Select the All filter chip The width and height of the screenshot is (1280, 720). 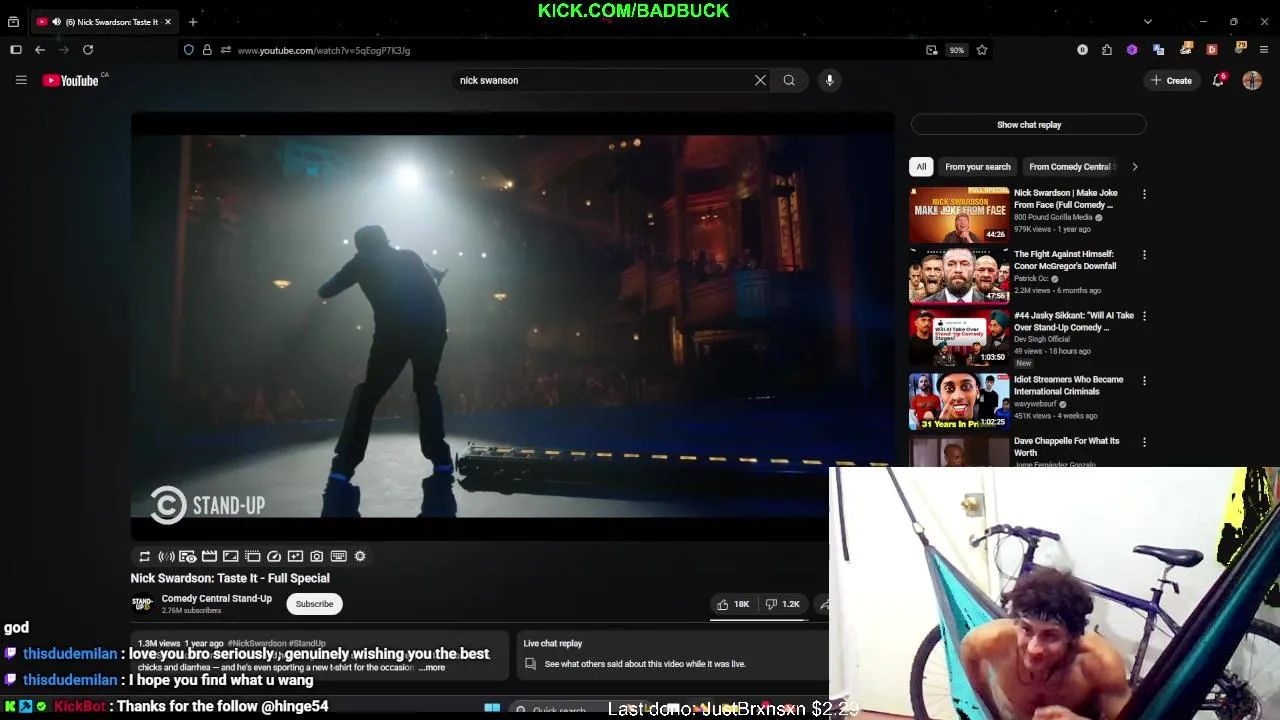coord(921,167)
